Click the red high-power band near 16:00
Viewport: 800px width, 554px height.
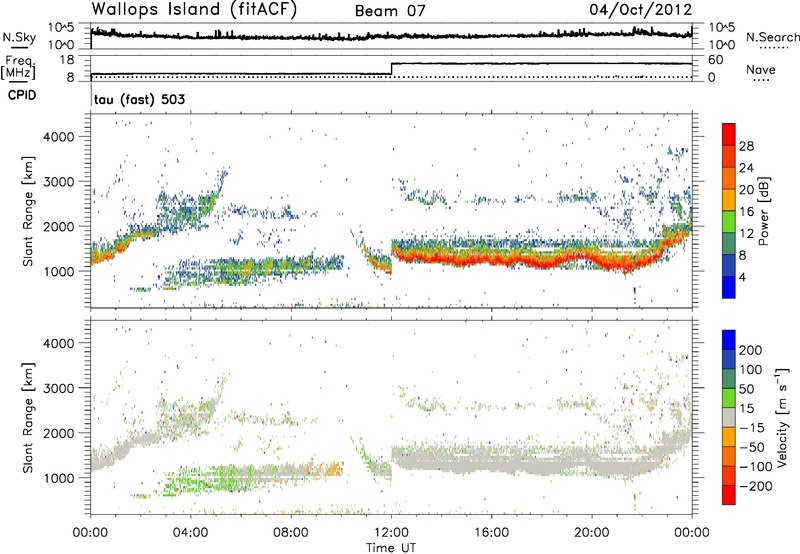(491, 259)
